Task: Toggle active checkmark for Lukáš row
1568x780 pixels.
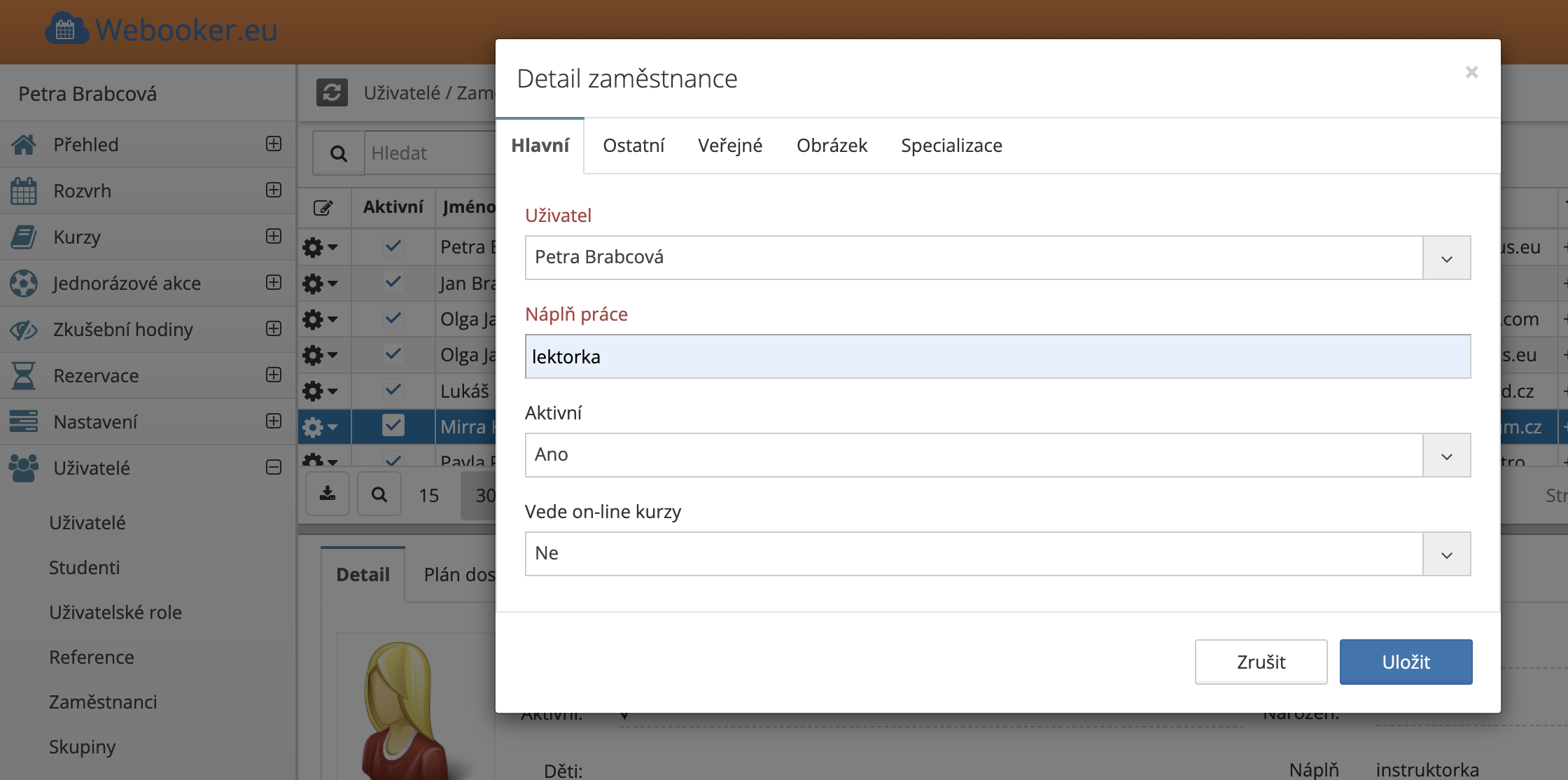Action: point(393,389)
